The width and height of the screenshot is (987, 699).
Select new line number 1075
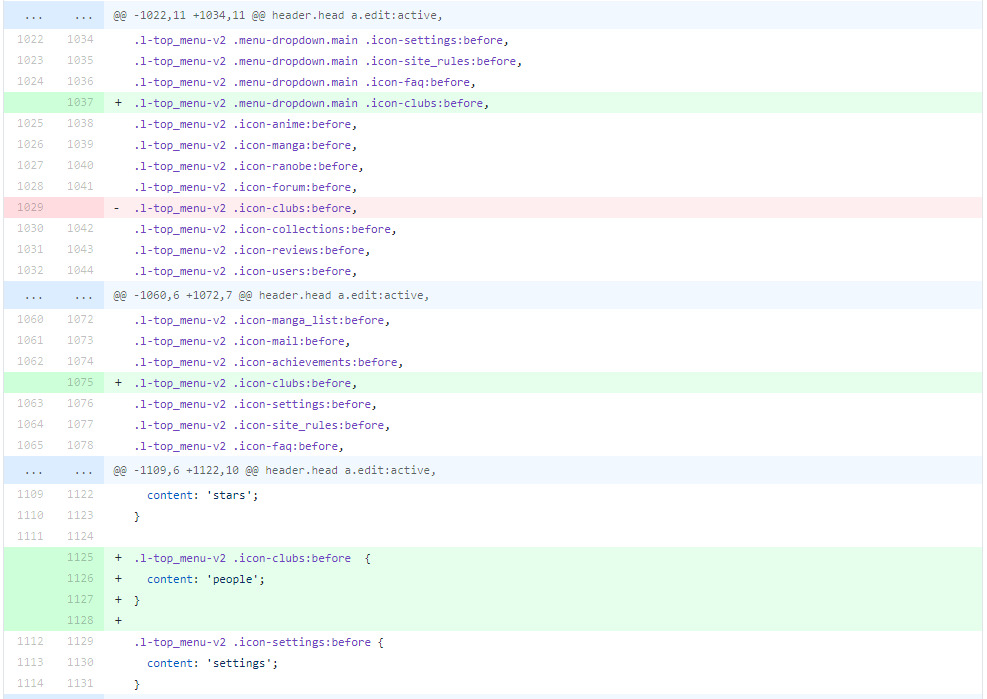coord(80,383)
